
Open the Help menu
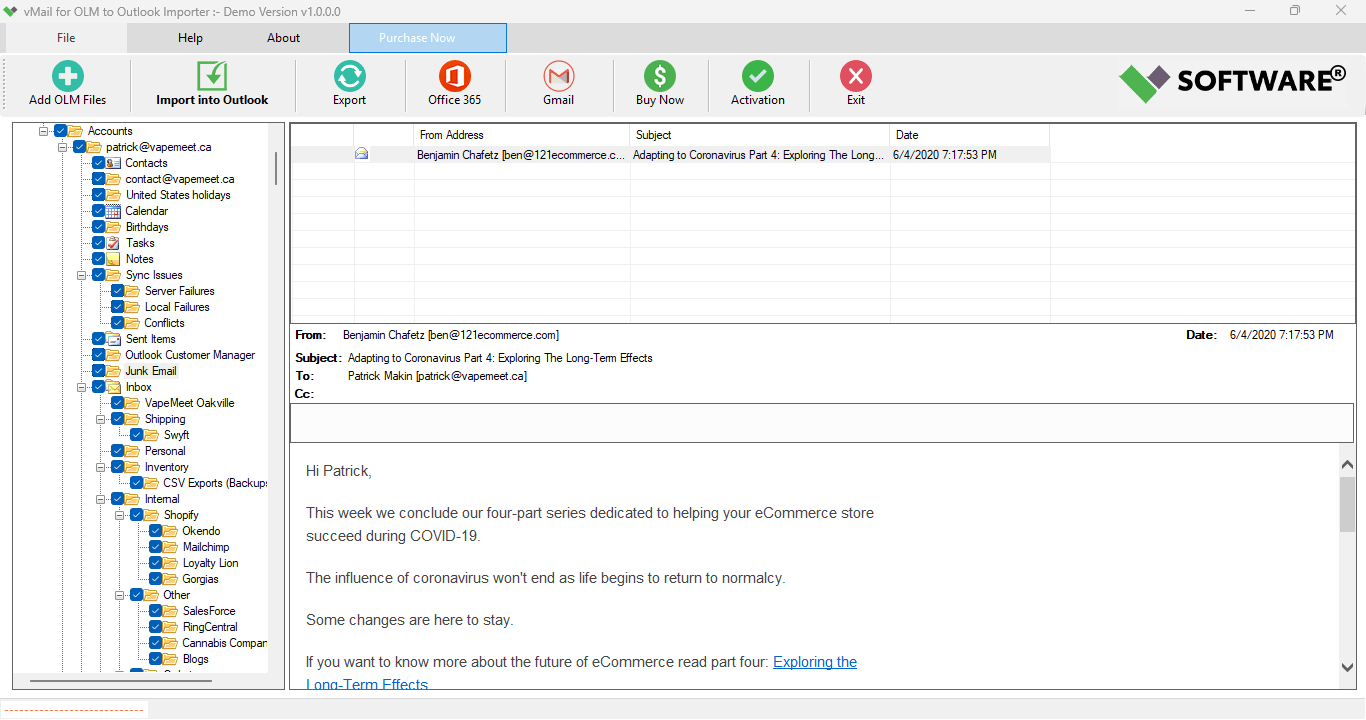point(190,38)
